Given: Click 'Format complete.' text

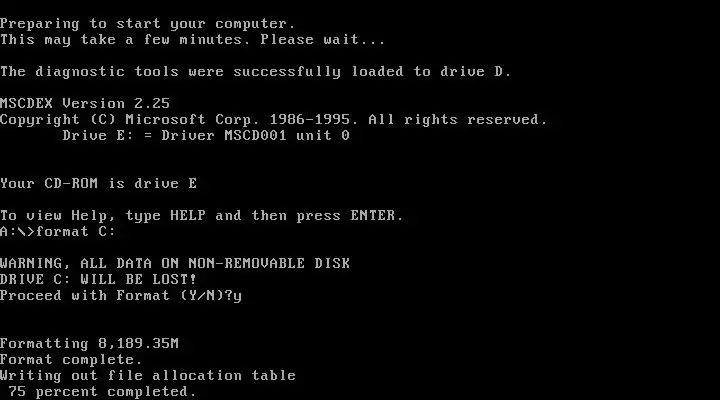Looking at the screenshot, I should (x=71, y=359).
